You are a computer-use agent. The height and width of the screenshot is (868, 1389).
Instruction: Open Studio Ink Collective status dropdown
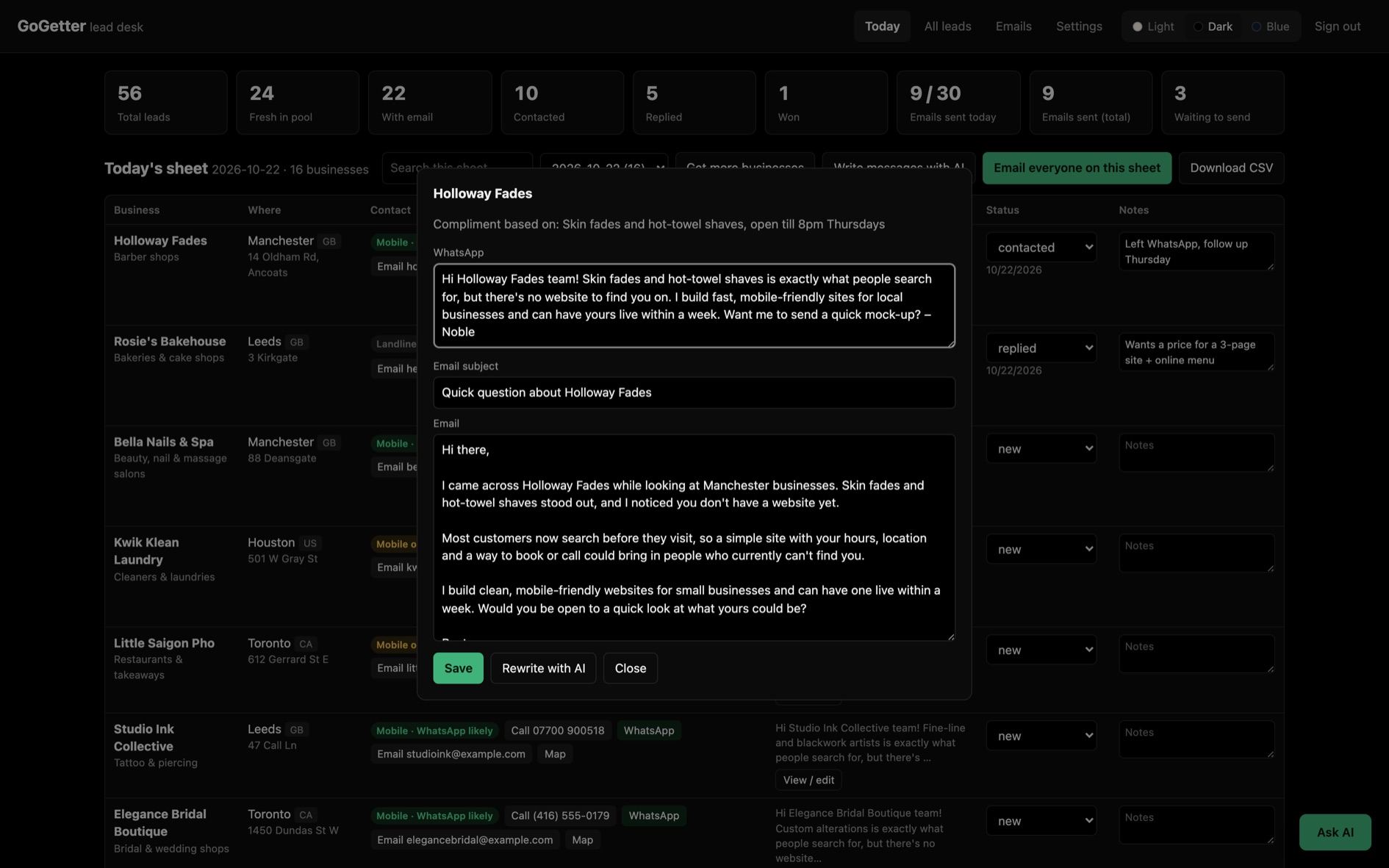pos(1041,736)
